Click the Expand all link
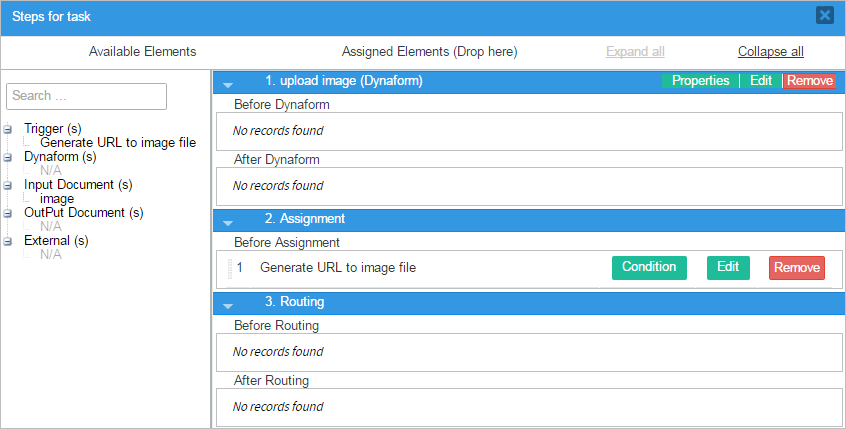 [x=635, y=52]
